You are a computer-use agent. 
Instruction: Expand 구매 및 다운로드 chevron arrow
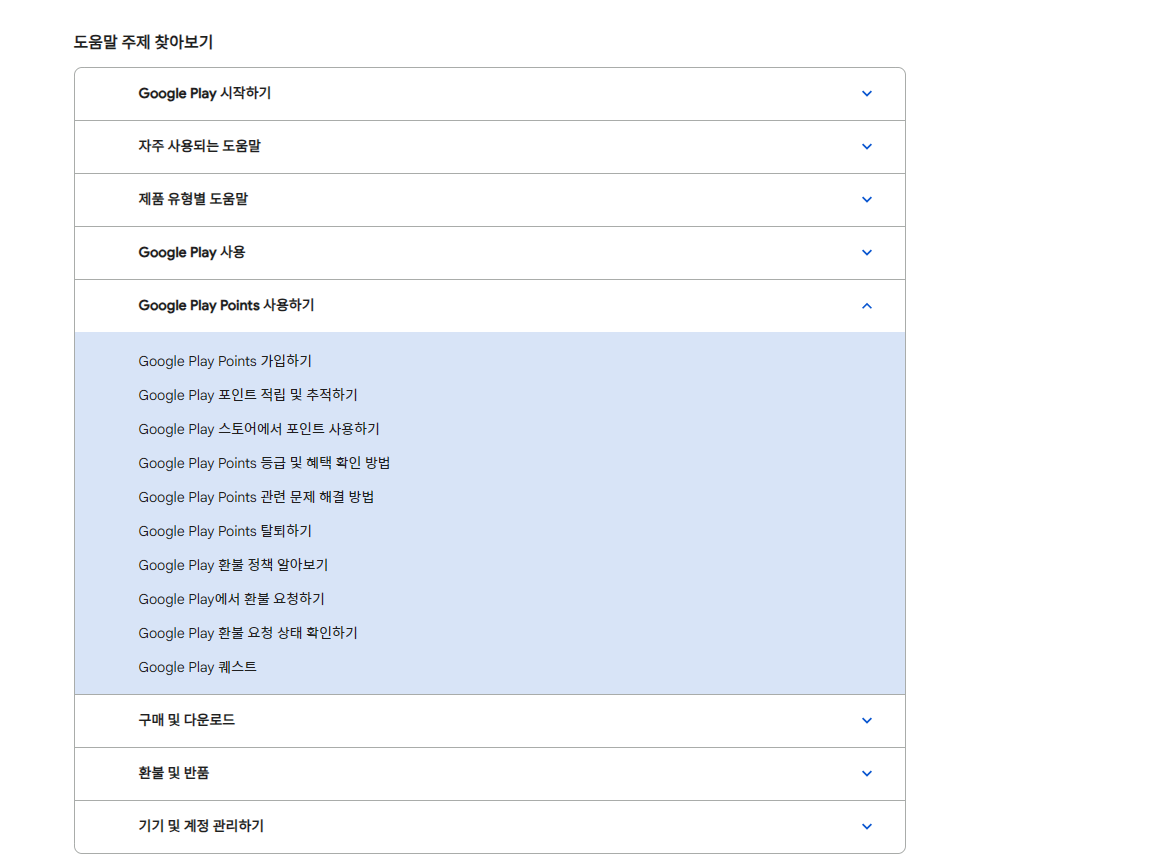tap(866, 720)
